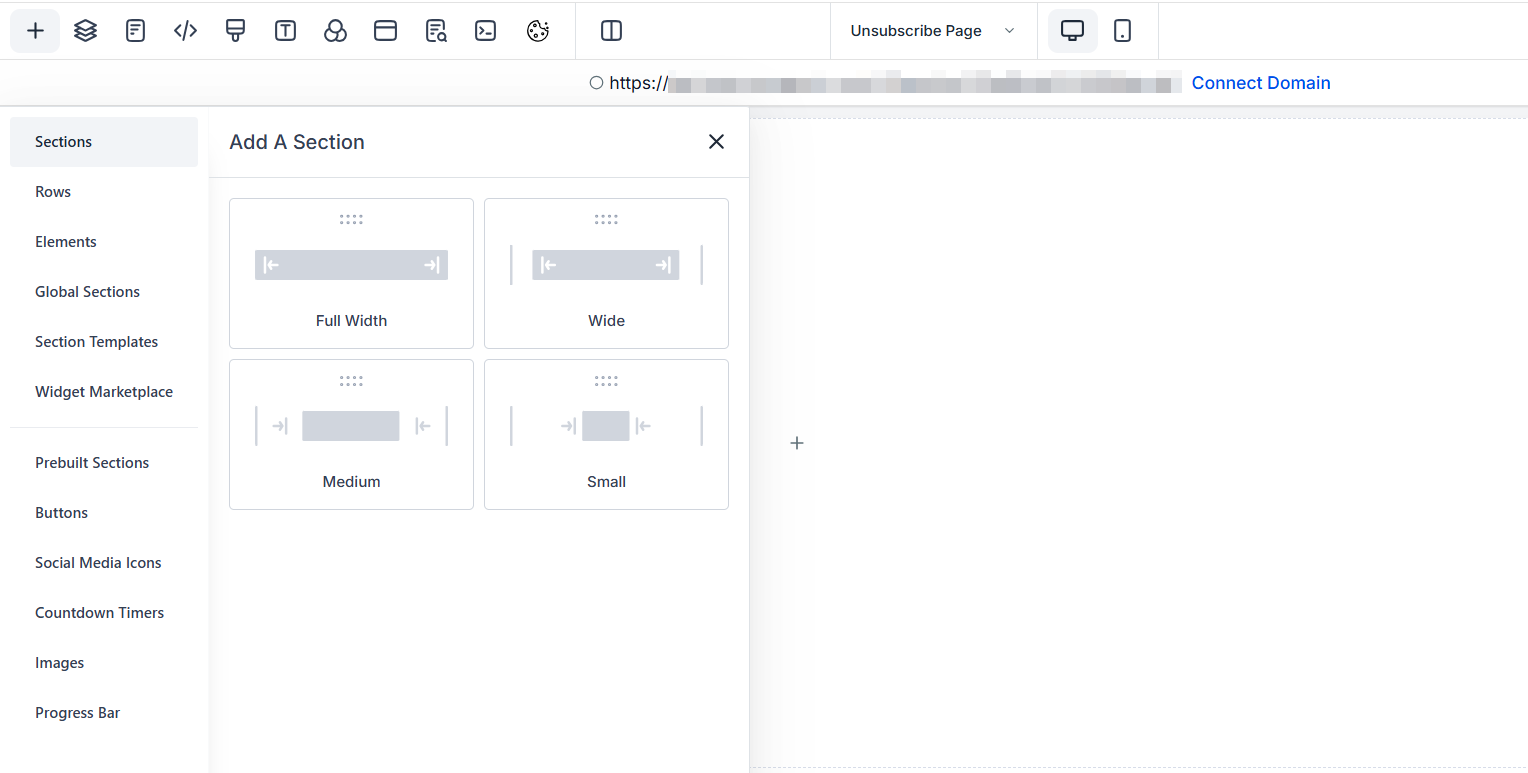Click the plus icon on the canvas
The height and width of the screenshot is (773, 1528).
[797, 443]
